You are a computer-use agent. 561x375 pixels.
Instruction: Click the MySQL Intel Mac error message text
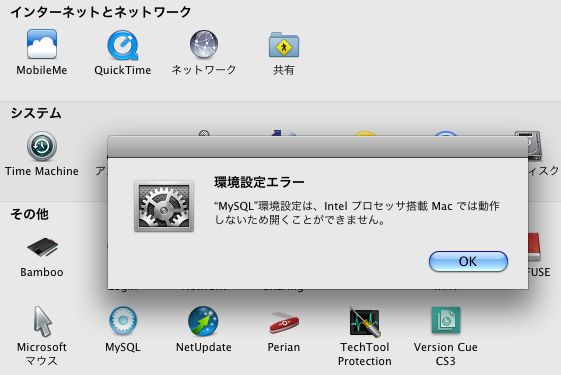pyautogui.click(x=357, y=213)
